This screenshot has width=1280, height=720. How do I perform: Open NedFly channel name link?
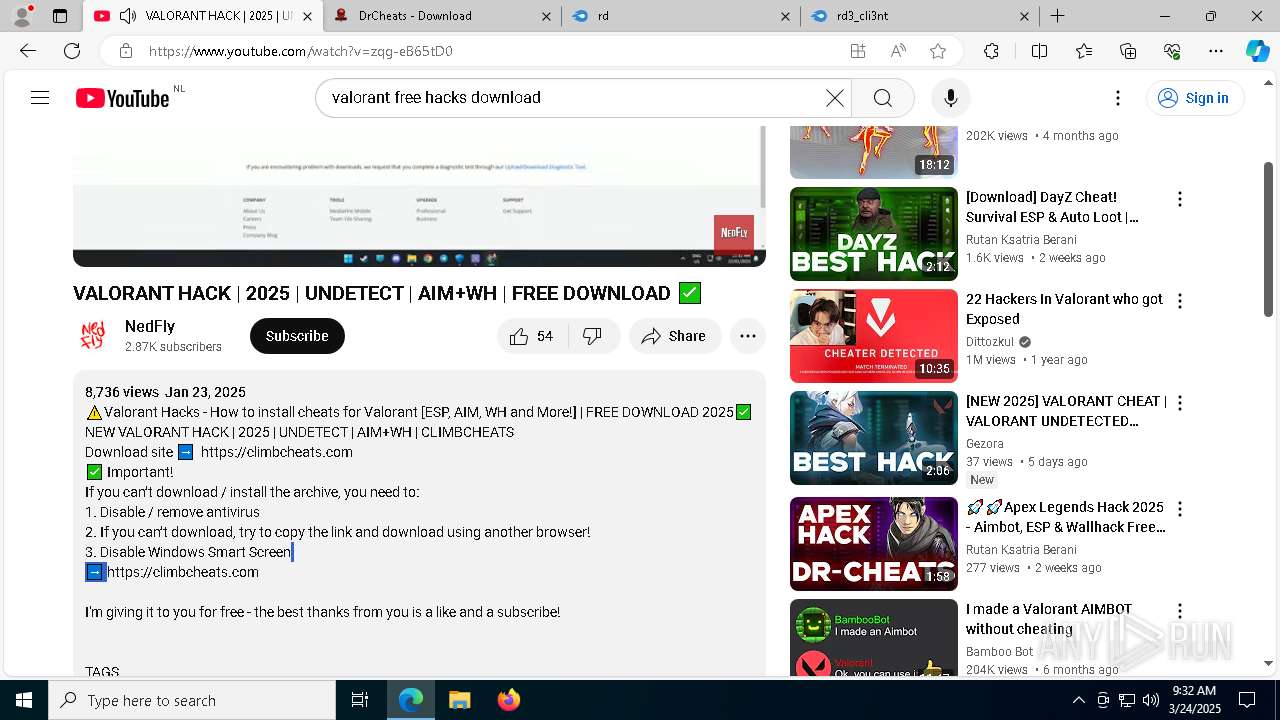click(150, 326)
